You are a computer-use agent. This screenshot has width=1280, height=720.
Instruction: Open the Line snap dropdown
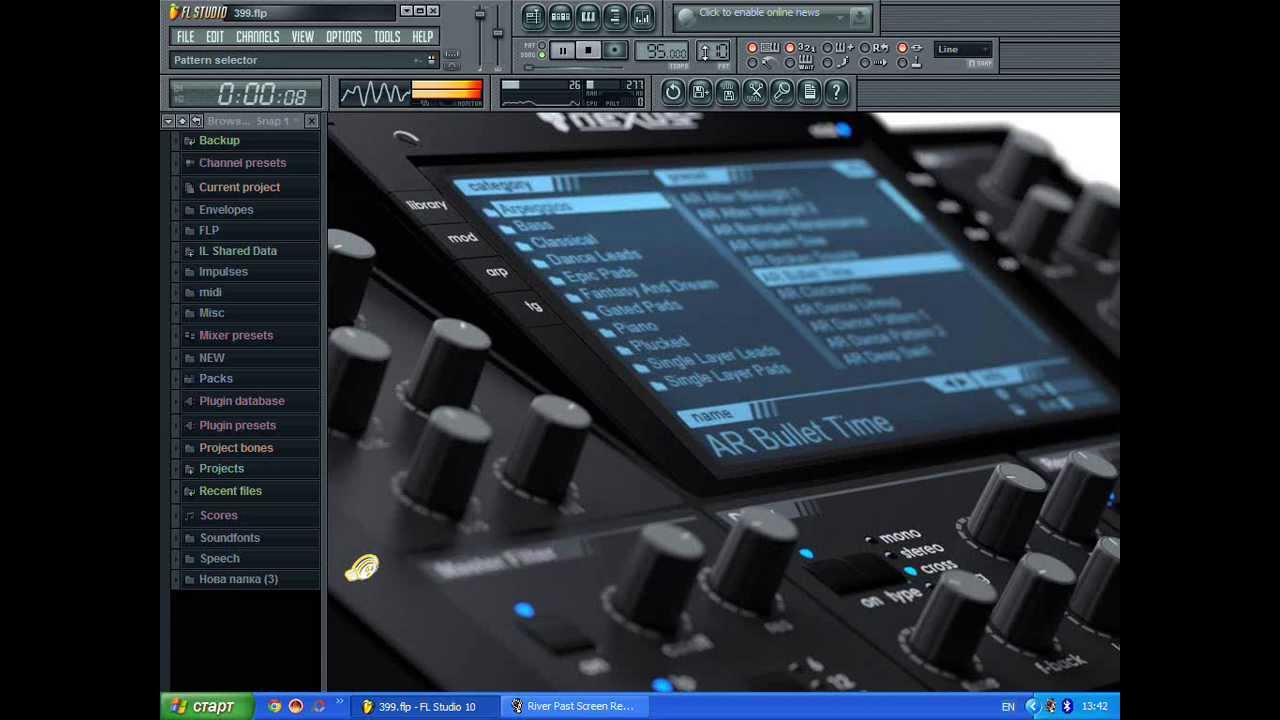[x=963, y=49]
